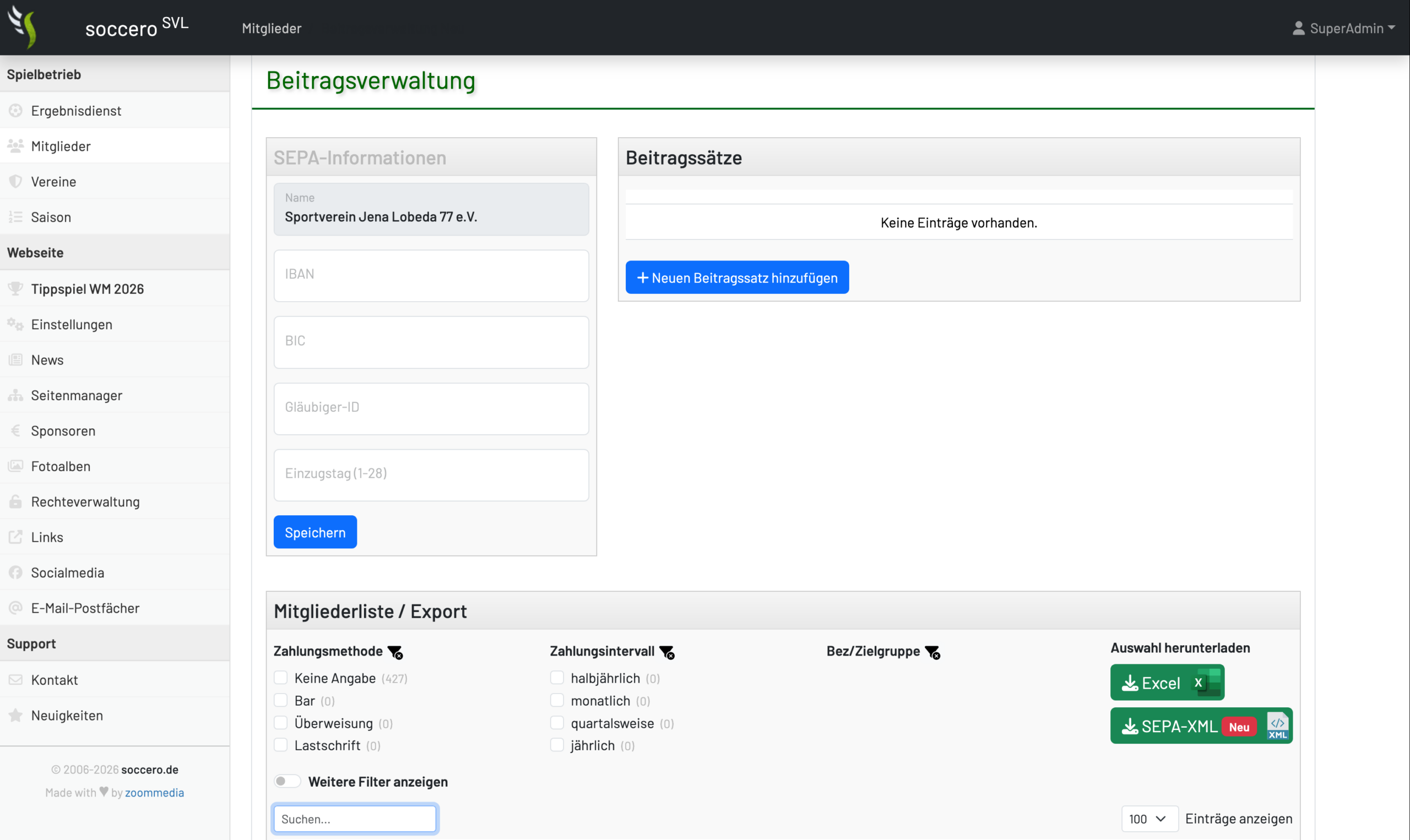This screenshot has width=1410, height=840.
Task: Click the Einzugstag (1-28) input field
Action: point(431,475)
